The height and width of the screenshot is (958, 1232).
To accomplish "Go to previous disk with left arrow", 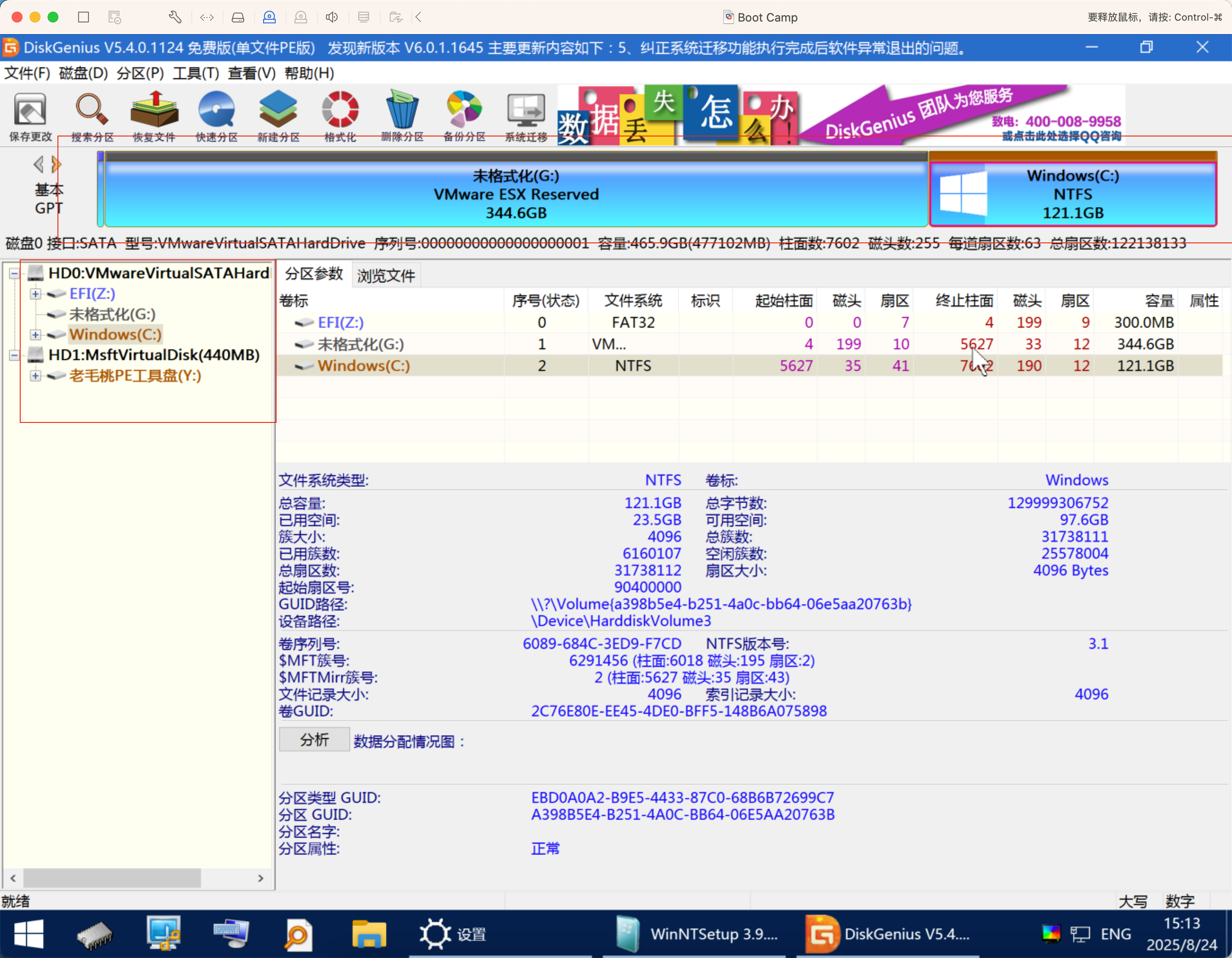I will 38,165.
